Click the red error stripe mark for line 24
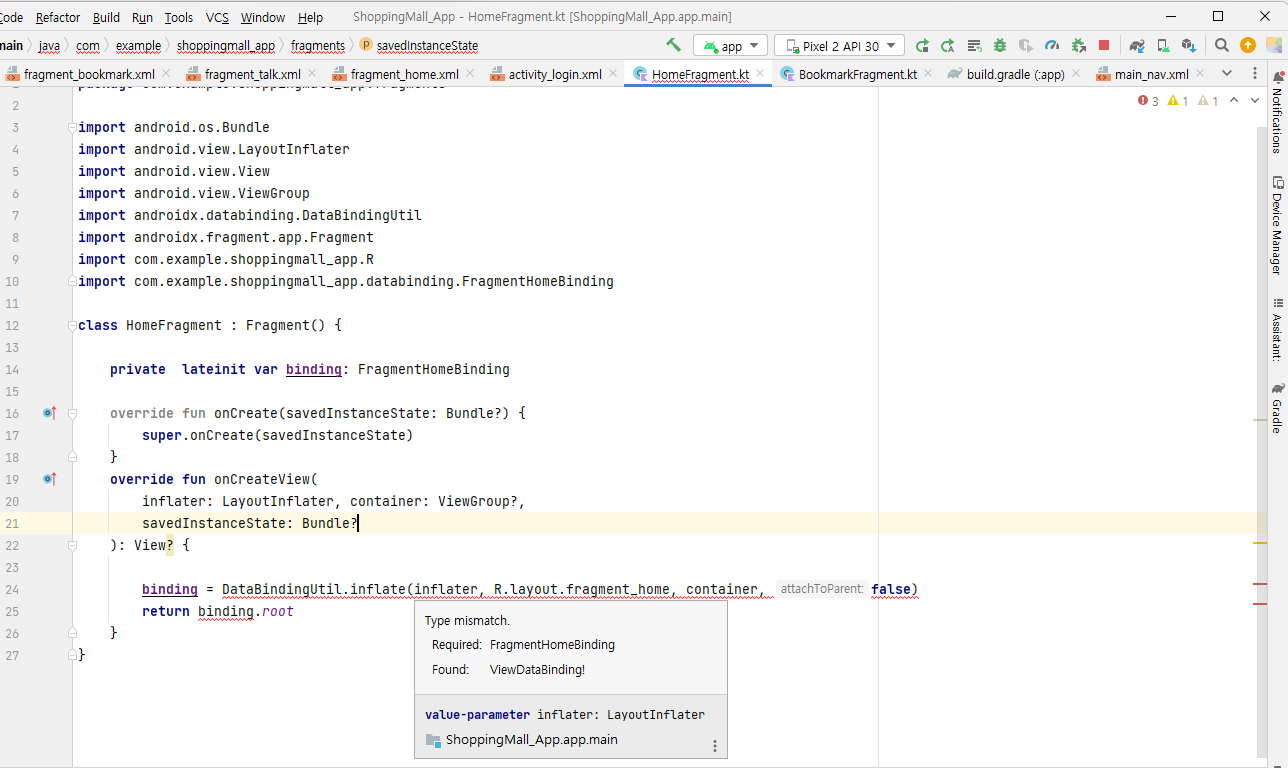The height and width of the screenshot is (768, 1288). 1260,584
